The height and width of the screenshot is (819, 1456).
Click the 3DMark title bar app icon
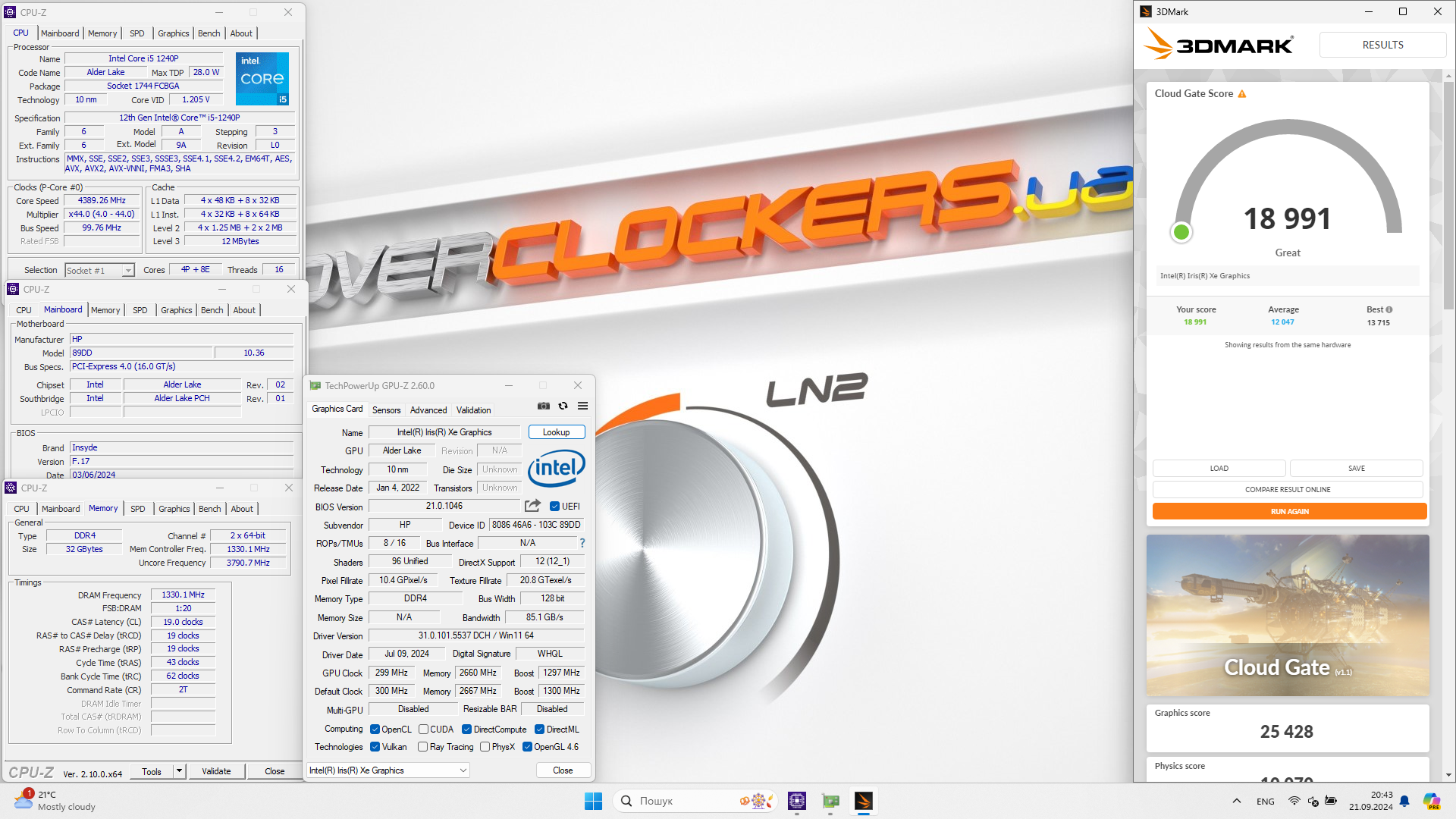click(1146, 11)
